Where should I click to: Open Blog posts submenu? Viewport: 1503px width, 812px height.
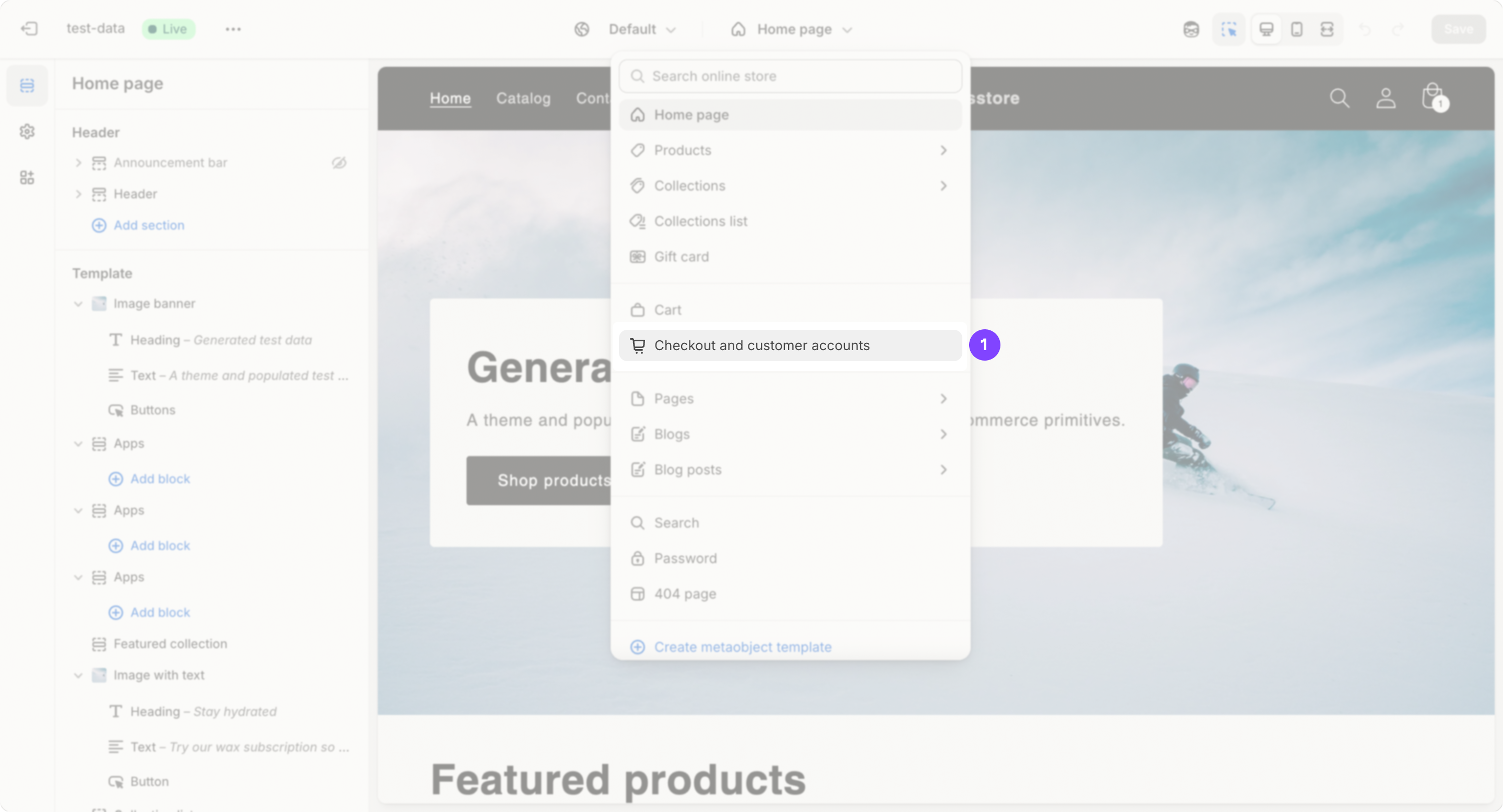point(790,470)
